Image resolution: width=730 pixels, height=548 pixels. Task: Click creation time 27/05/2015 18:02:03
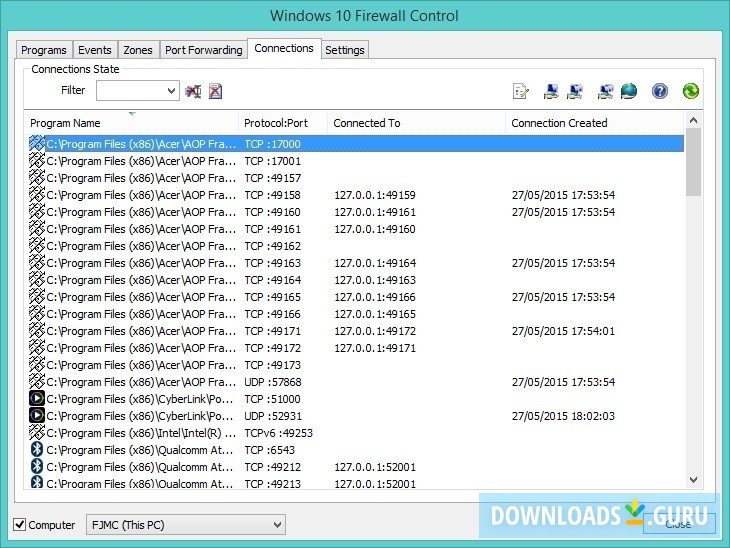point(563,416)
